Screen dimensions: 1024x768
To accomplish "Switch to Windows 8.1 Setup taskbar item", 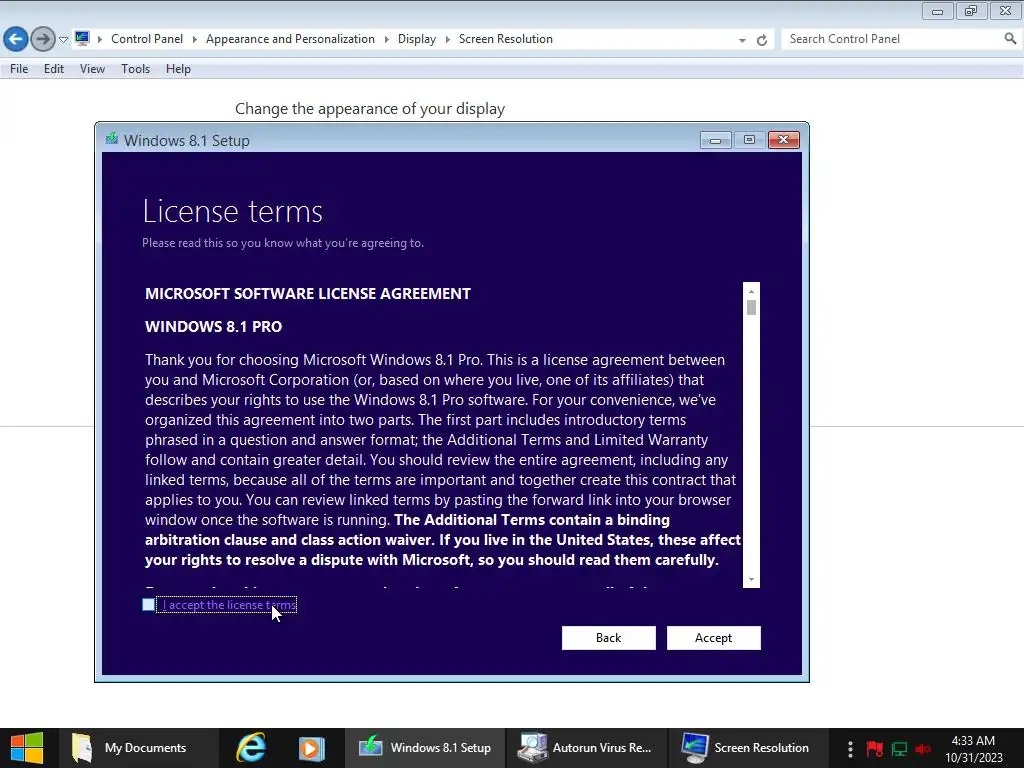I will pos(425,748).
